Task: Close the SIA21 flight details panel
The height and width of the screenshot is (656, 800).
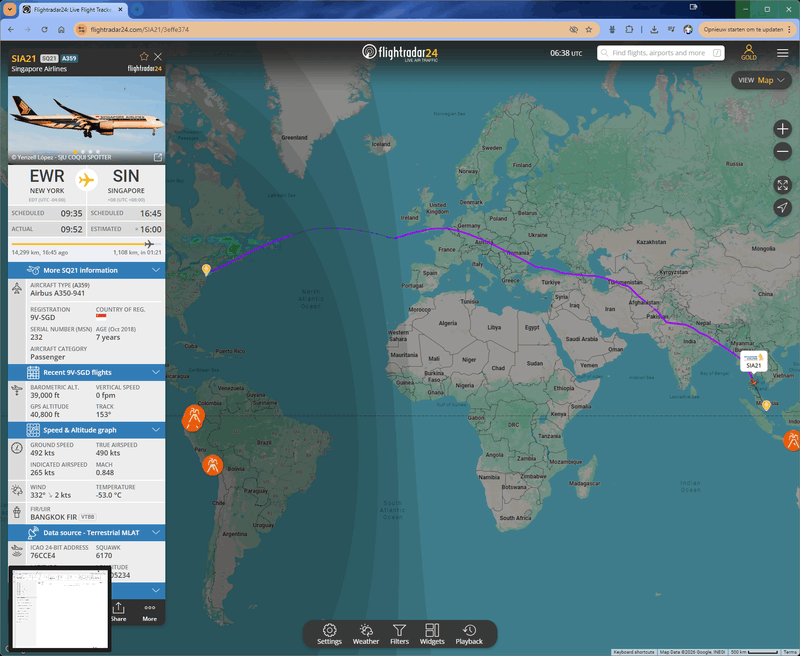Action: pos(158,56)
